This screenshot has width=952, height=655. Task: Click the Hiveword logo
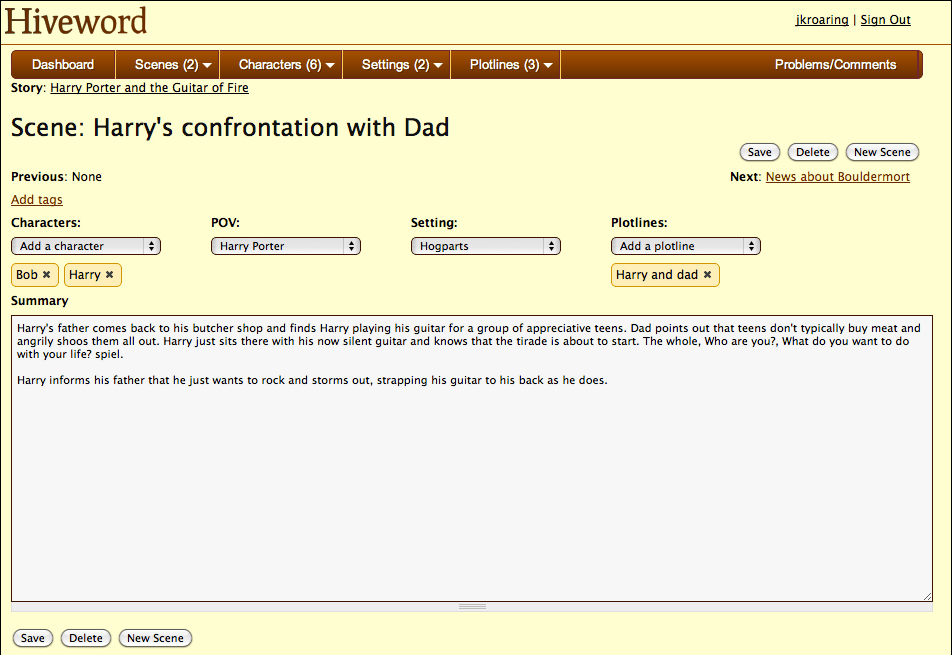pyautogui.click(x=76, y=21)
